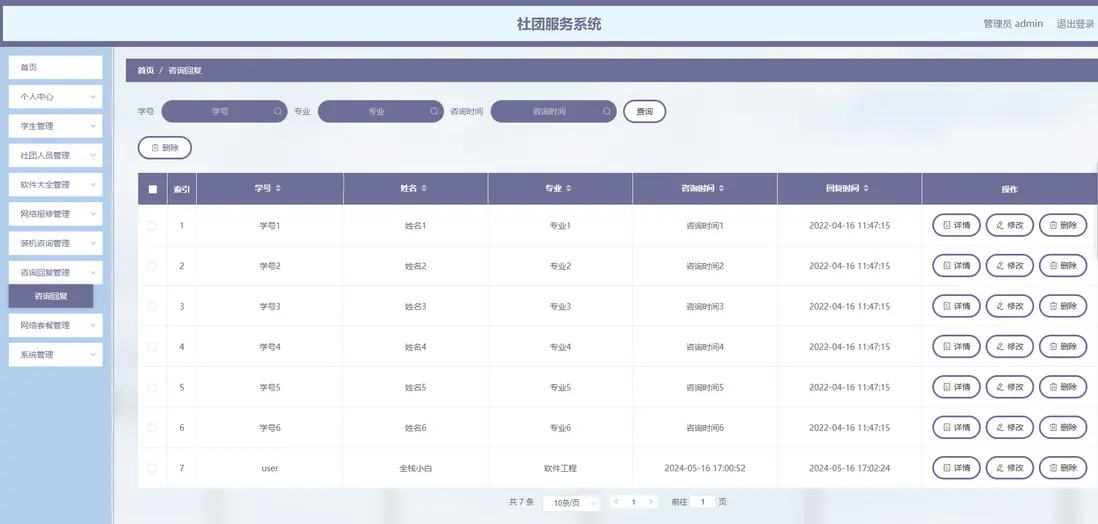Expand 软件大全管理 sidebar menu
1098x524 pixels.
(x=55, y=185)
